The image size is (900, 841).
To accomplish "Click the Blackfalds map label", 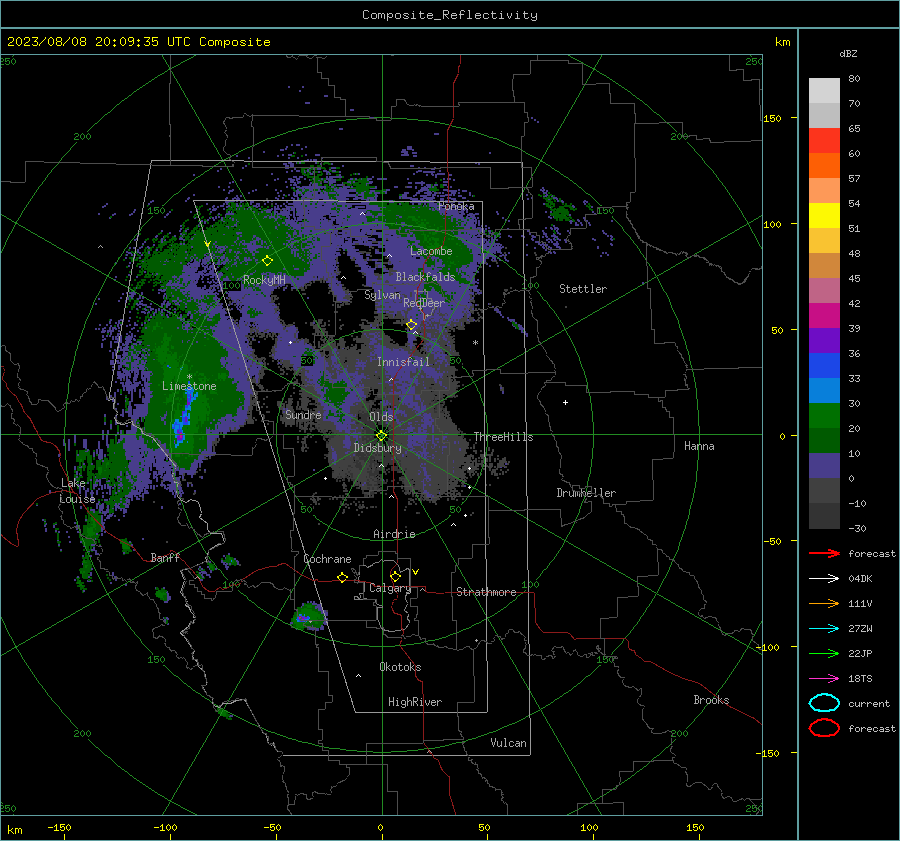I will (x=425, y=277).
